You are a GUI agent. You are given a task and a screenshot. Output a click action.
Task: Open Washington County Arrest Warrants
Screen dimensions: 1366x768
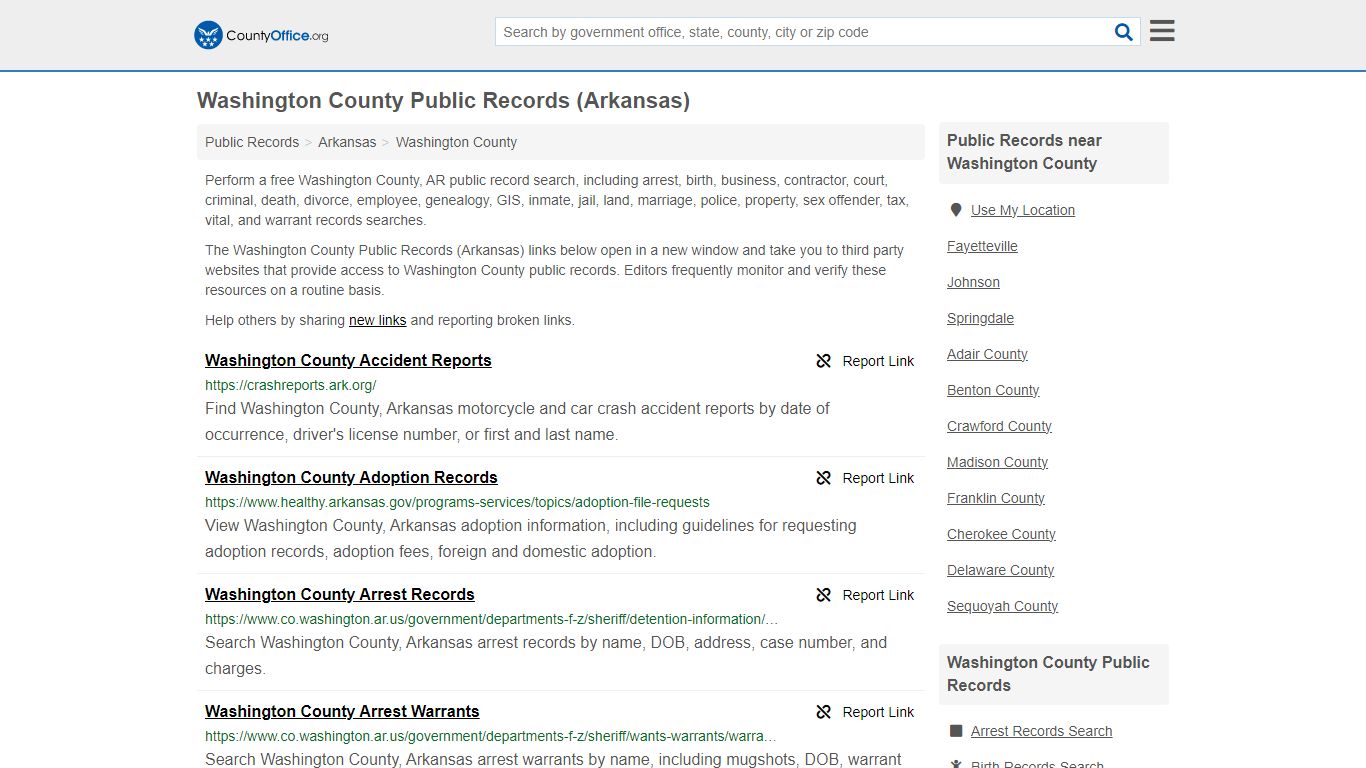coord(342,711)
